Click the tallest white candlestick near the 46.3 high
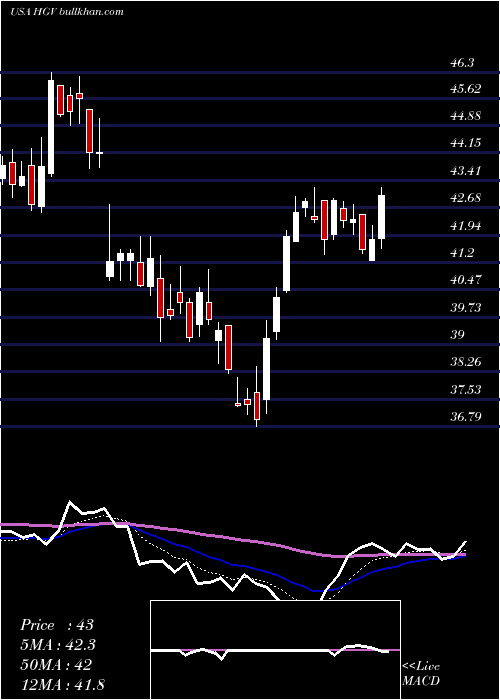Viewport: 500px width, 700px height. tap(51, 124)
